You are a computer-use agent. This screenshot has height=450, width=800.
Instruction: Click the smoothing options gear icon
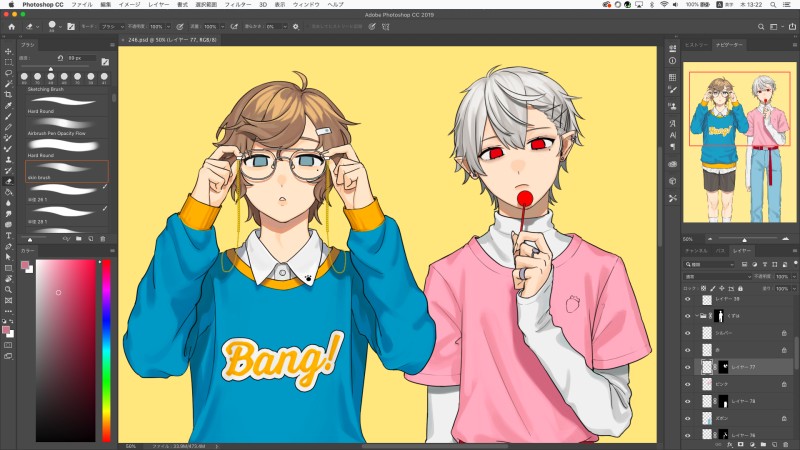pyautogui.click(x=296, y=27)
